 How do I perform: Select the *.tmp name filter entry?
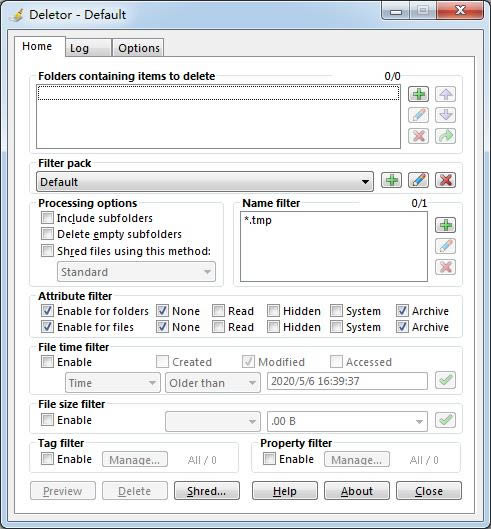pos(258,220)
